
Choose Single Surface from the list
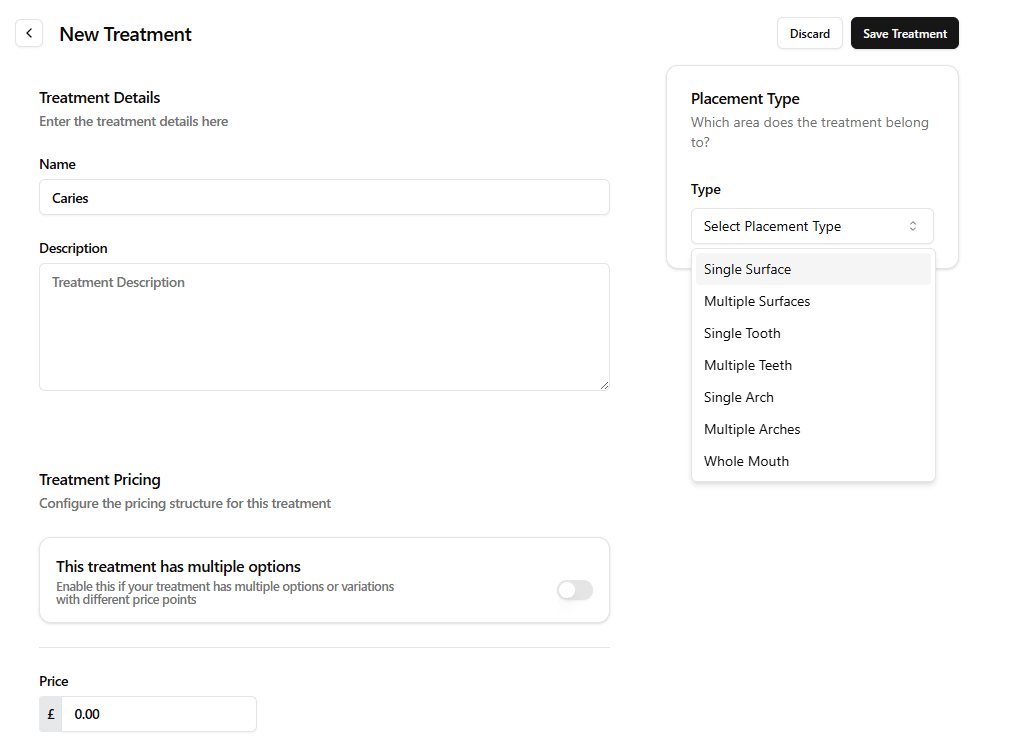coord(747,269)
